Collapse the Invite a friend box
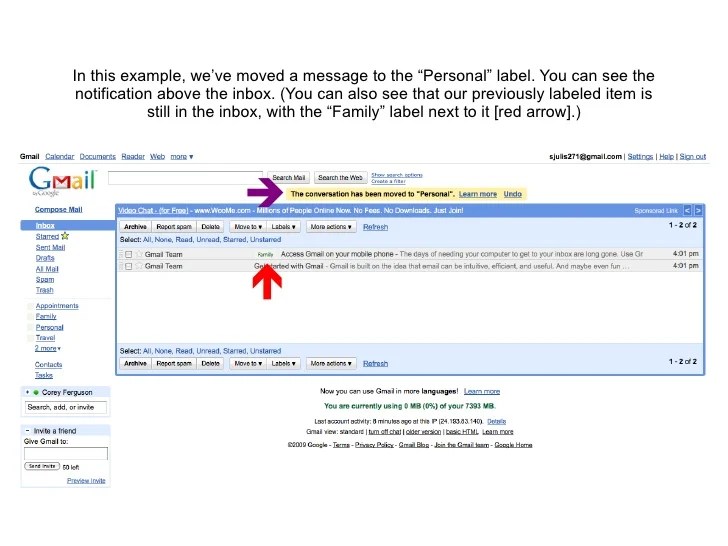Image resolution: width=728 pixels, height=546 pixels. 27,431
